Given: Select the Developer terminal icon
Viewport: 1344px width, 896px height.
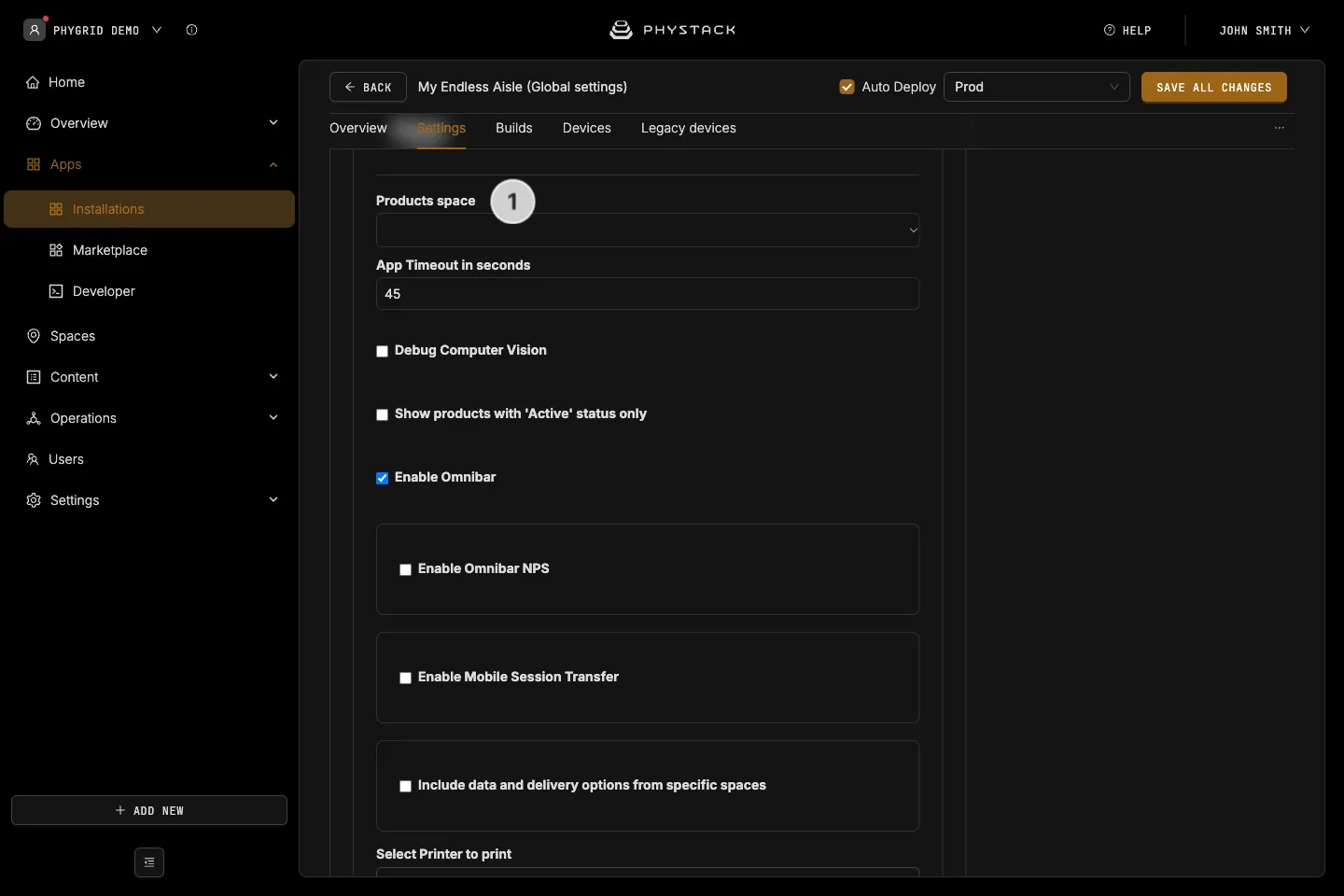Looking at the screenshot, I should tap(56, 291).
